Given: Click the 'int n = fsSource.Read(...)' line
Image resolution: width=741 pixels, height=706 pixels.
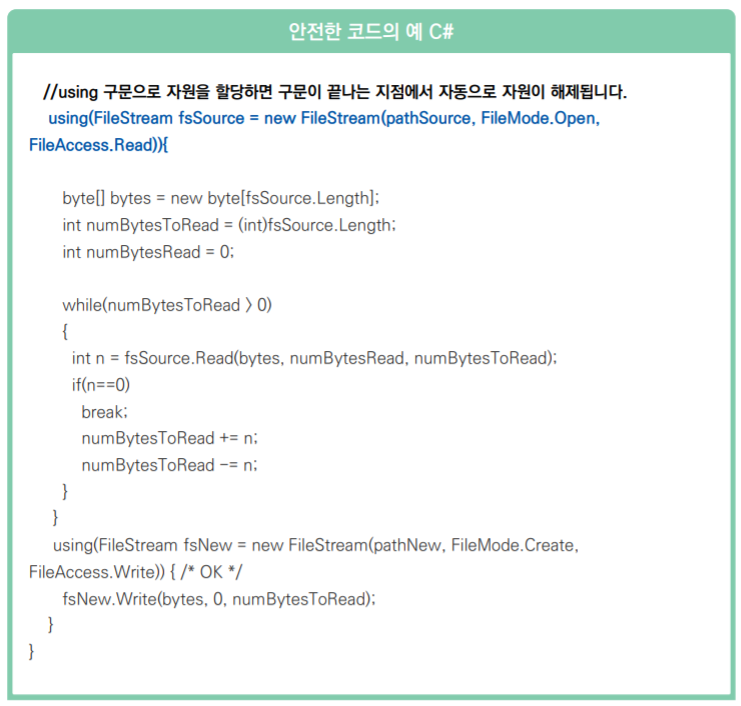Looking at the screenshot, I should coord(314,358).
